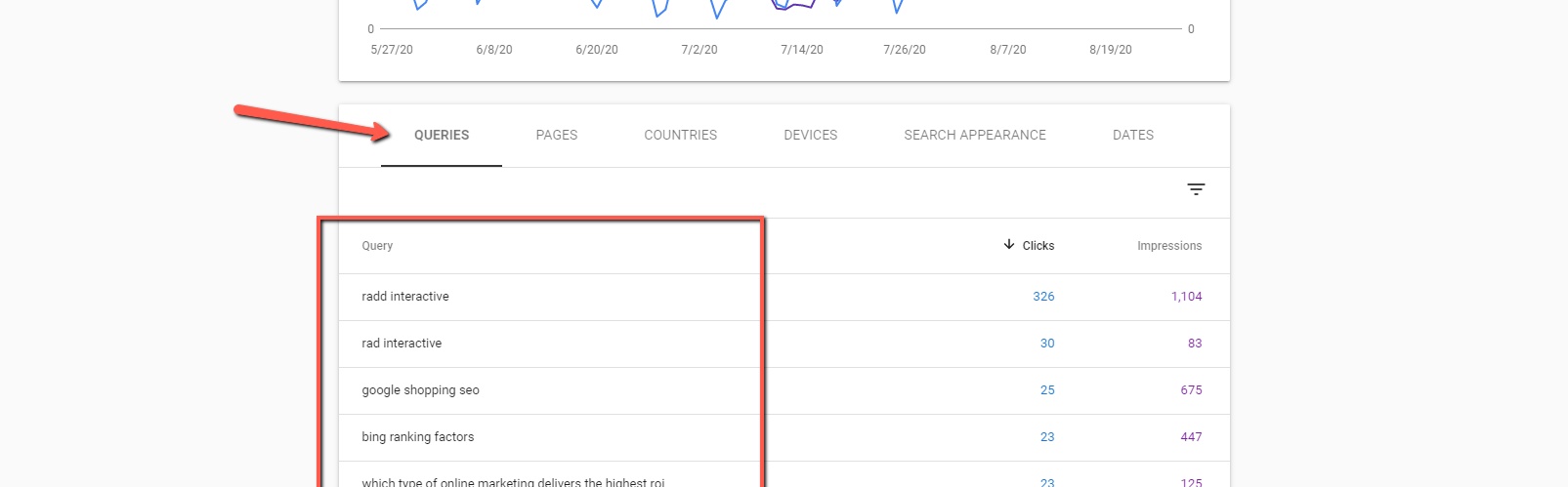Show the Search Appearance tab

point(974,136)
